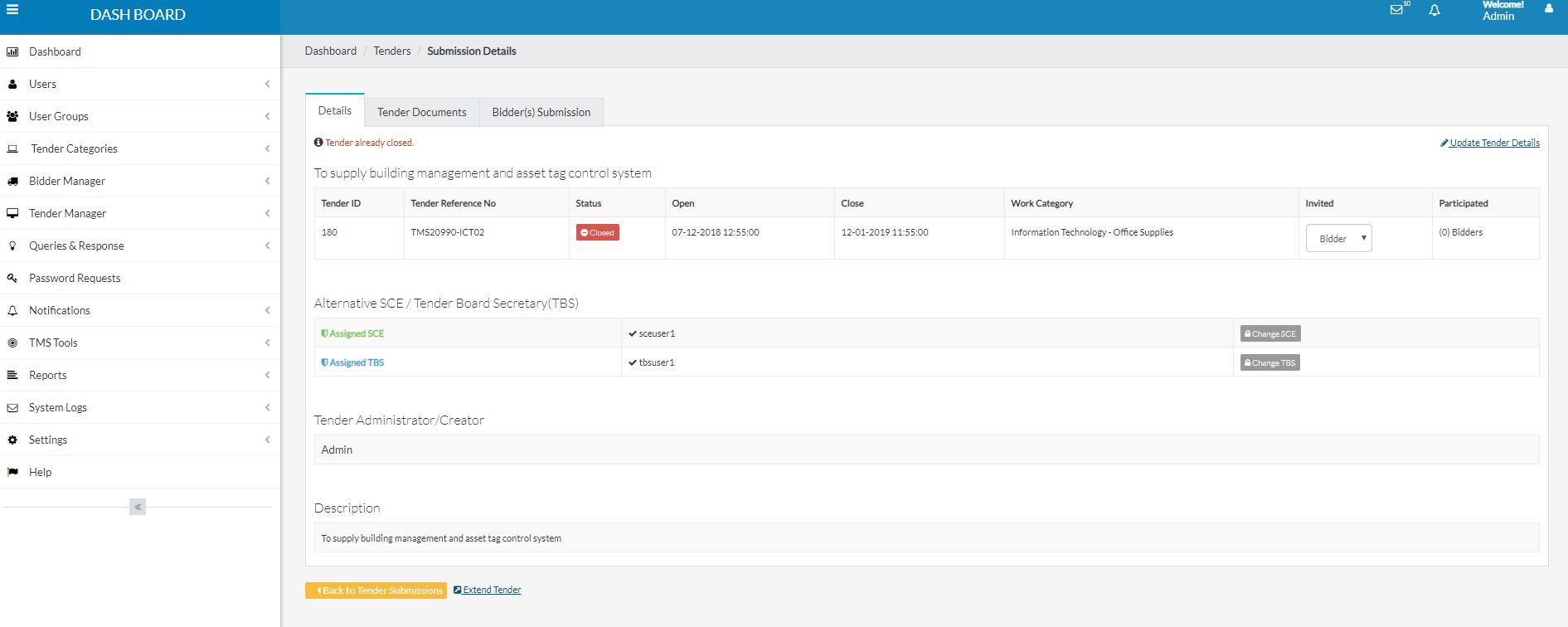Viewport: 1568px width, 627px height.
Task: Click the Bidder Manager truck icon
Action: 12,181
